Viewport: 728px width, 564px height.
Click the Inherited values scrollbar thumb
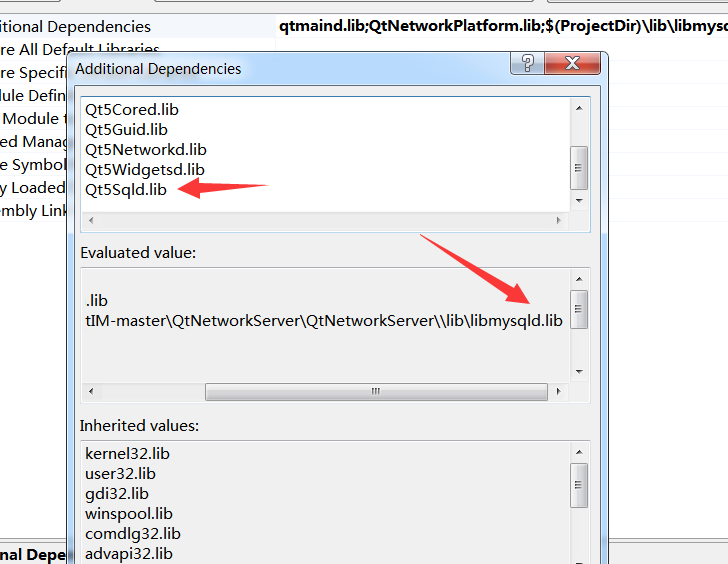click(x=579, y=486)
